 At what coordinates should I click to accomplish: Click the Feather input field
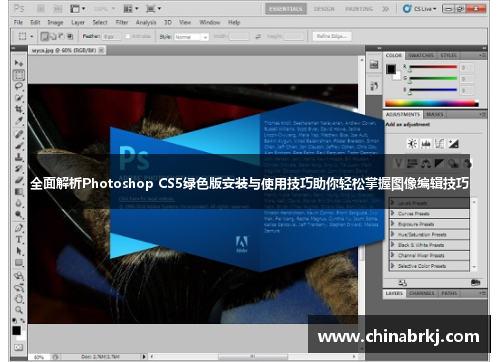pyautogui.click(x=111, y=37)
